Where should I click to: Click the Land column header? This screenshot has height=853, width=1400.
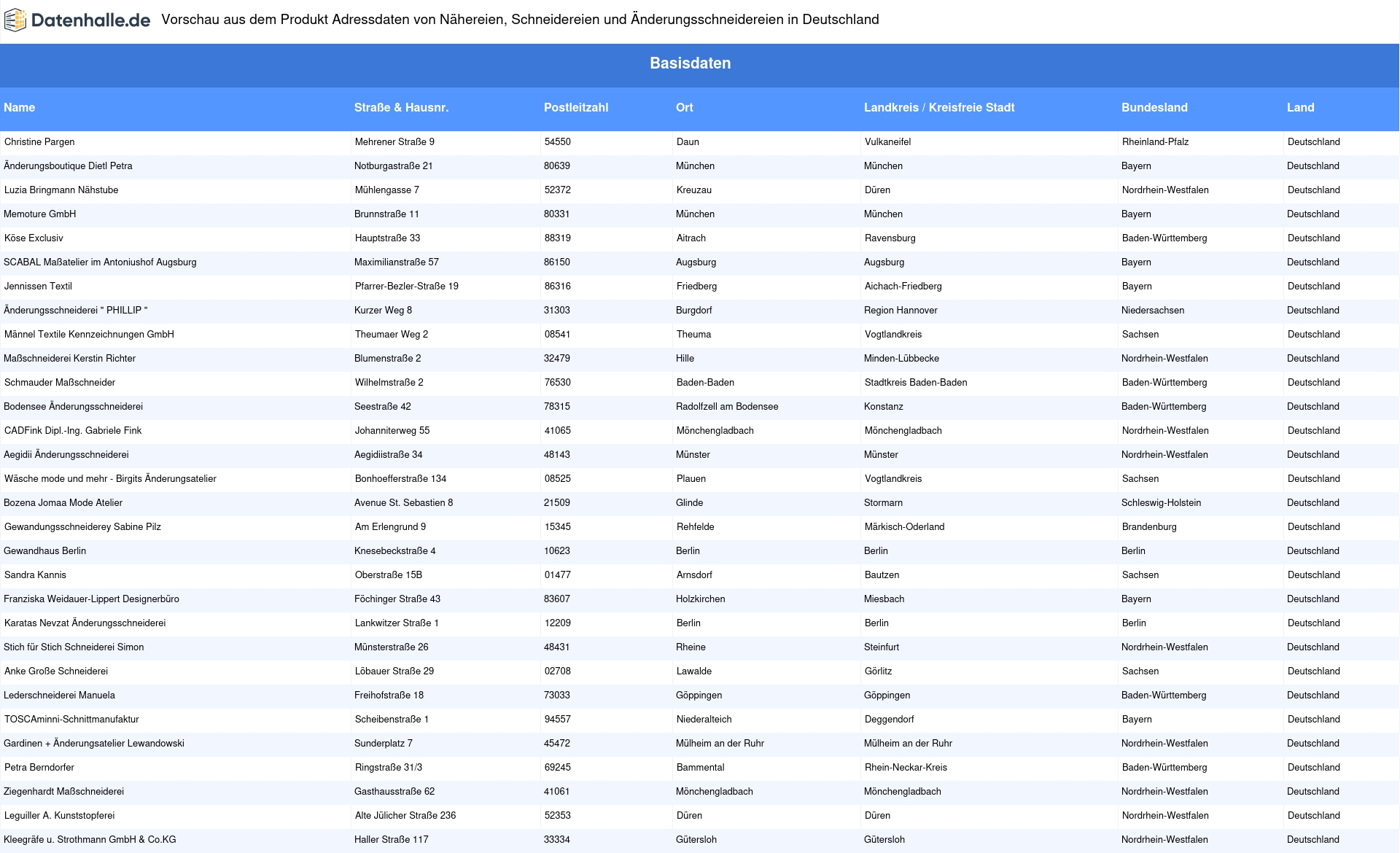(1300, 107)
